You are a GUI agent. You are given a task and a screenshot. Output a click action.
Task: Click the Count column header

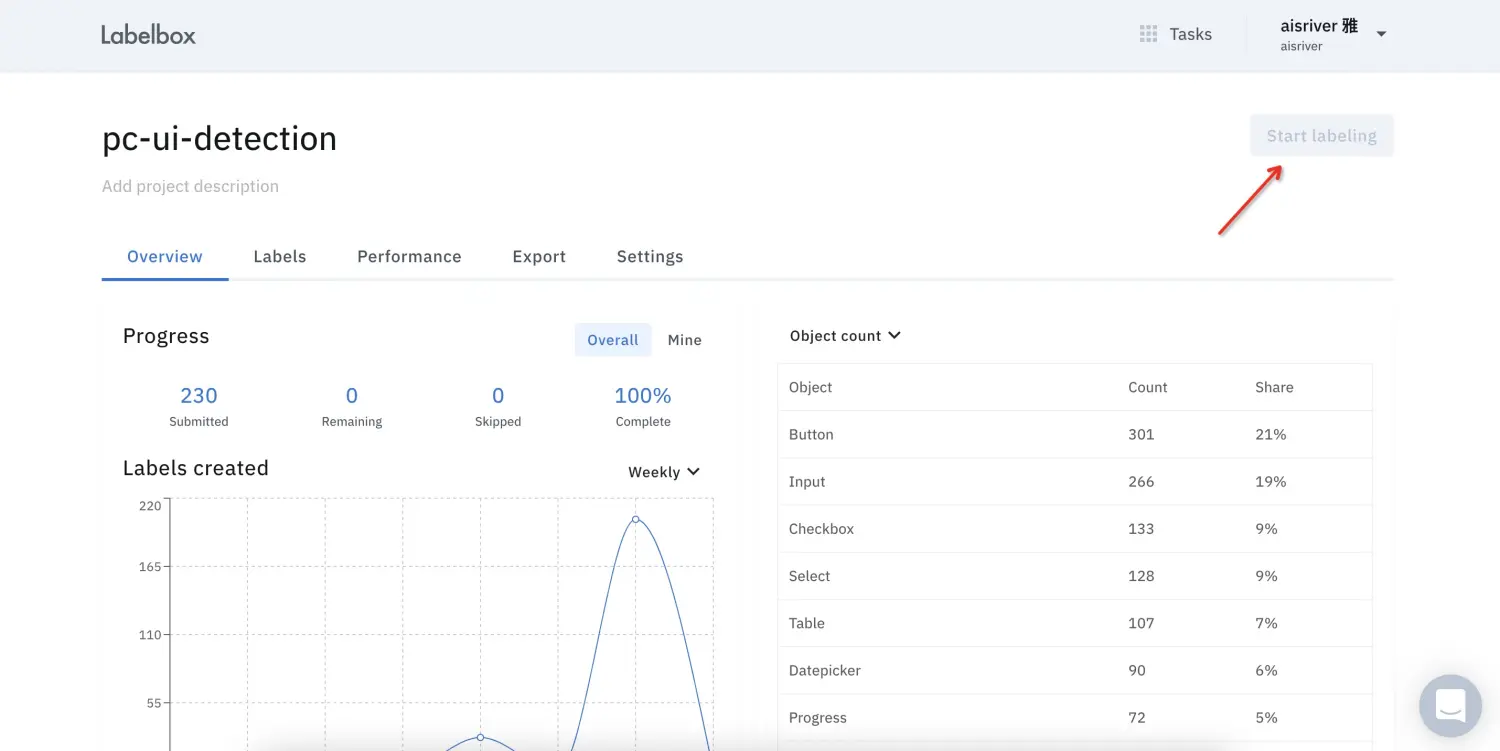pos(1148,387)
